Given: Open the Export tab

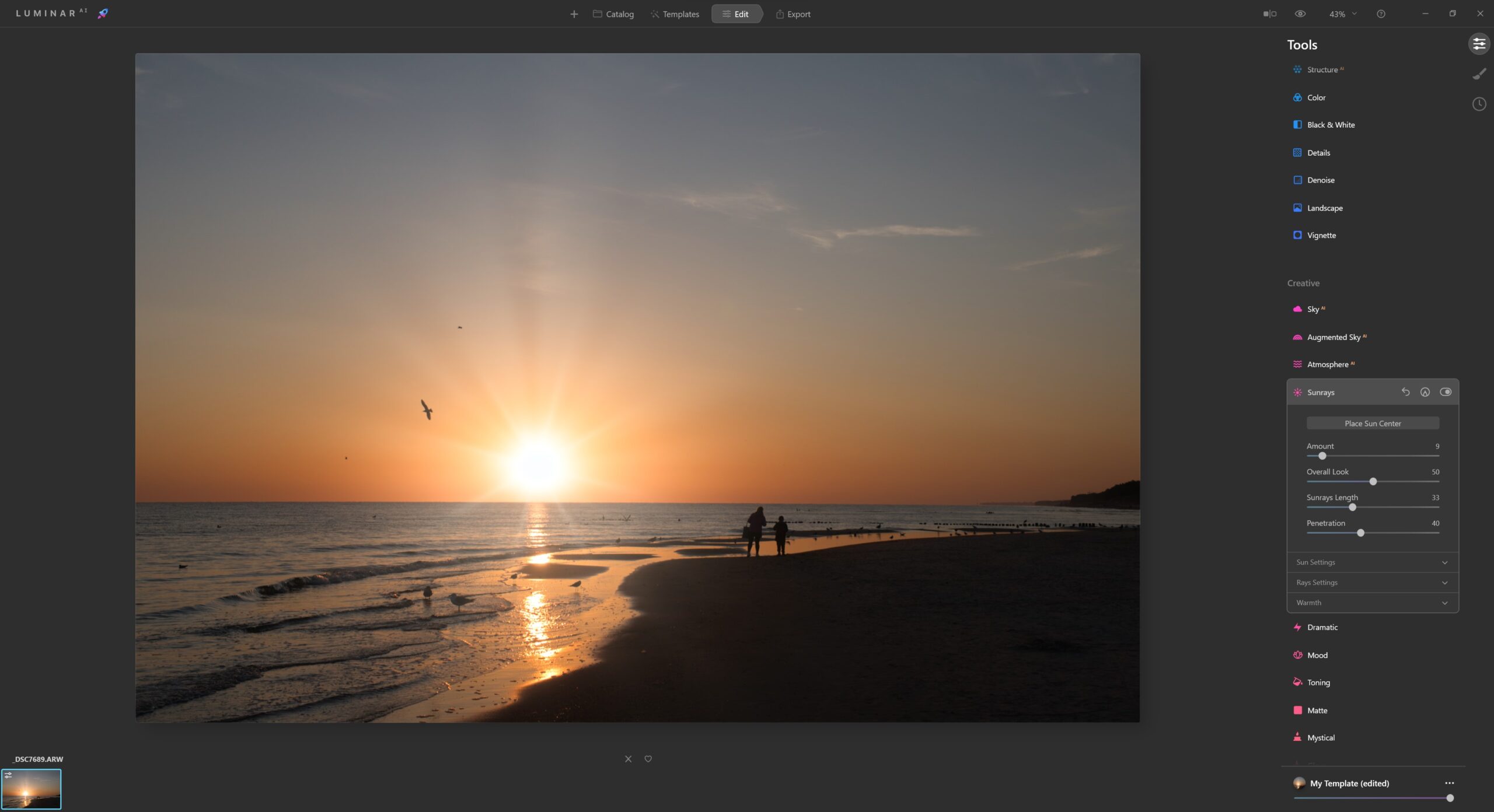Looking at the screenshot, I should click(x=793, y=14).
